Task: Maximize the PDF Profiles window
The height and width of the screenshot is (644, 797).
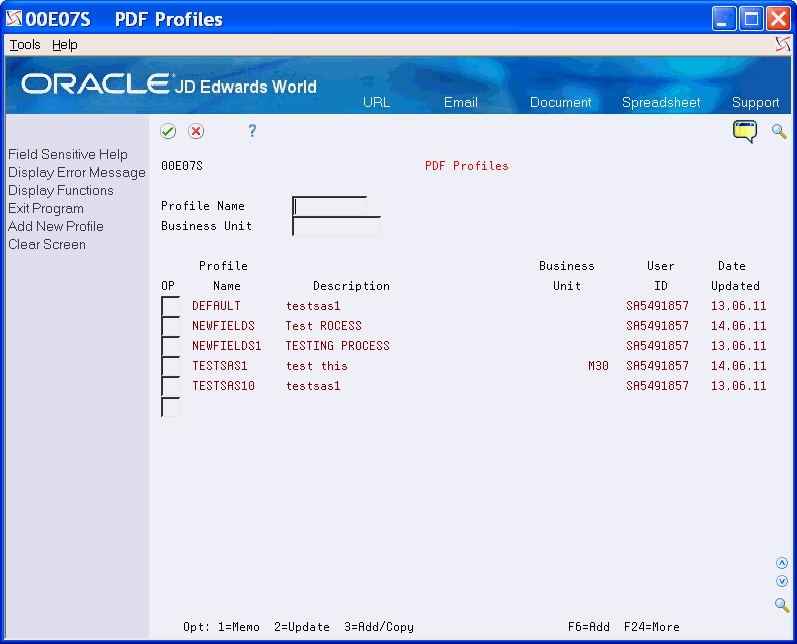Action: 751,19
